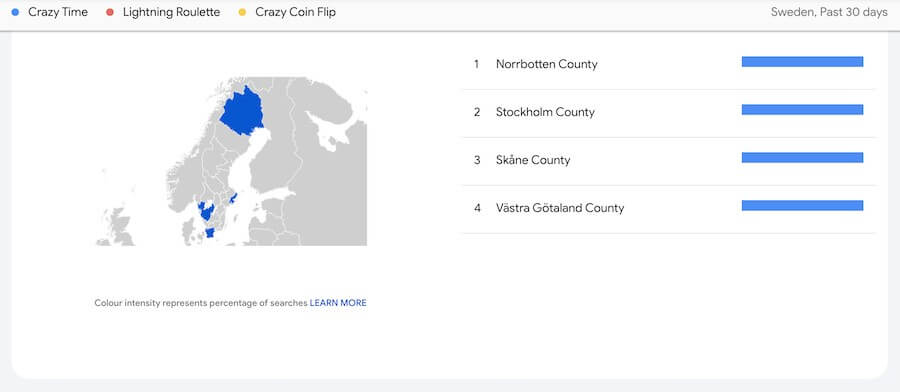Click the blue Crazy Time legend dot
The image size is (900, 392).
click(x=15, y=12)
